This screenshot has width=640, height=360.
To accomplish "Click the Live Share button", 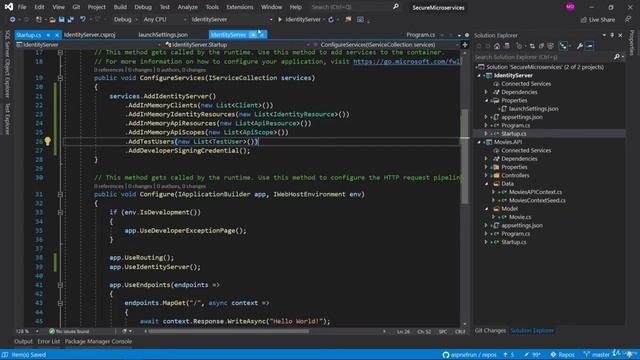I will pyautogui.click(x=598, y=20).
